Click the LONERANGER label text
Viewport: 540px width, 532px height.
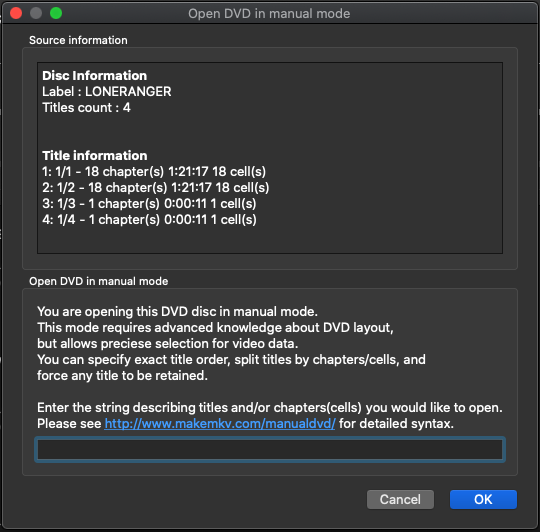pyautogui.click(x=128, y=92)
